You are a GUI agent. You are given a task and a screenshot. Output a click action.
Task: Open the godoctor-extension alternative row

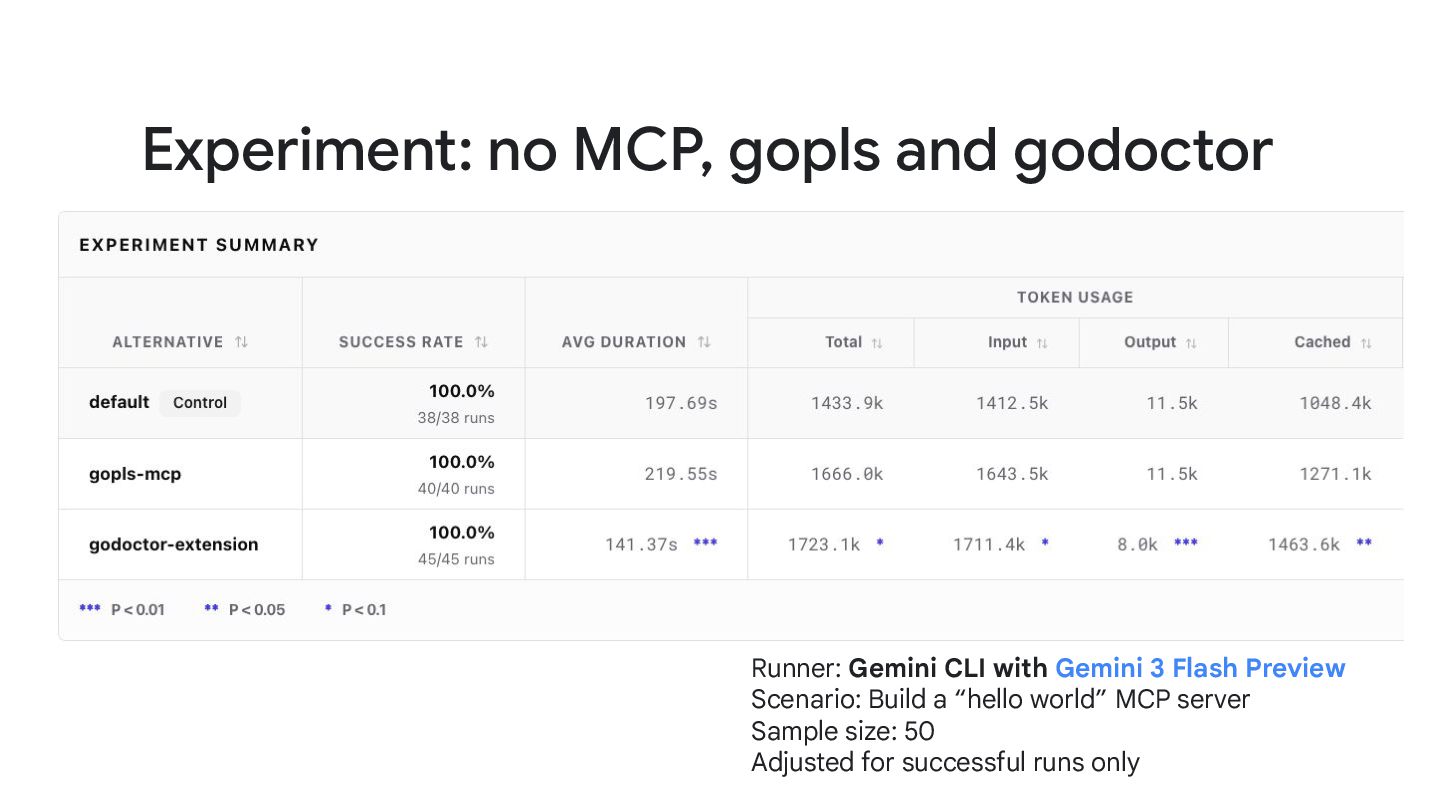pos(730,544)
